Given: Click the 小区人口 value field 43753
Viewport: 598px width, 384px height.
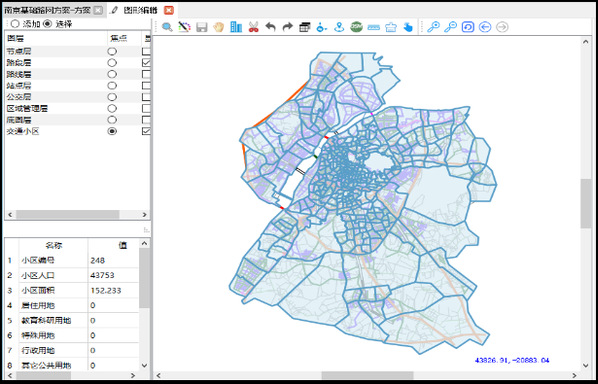Looking at the screenshot, I should click(x=113, y=275).
